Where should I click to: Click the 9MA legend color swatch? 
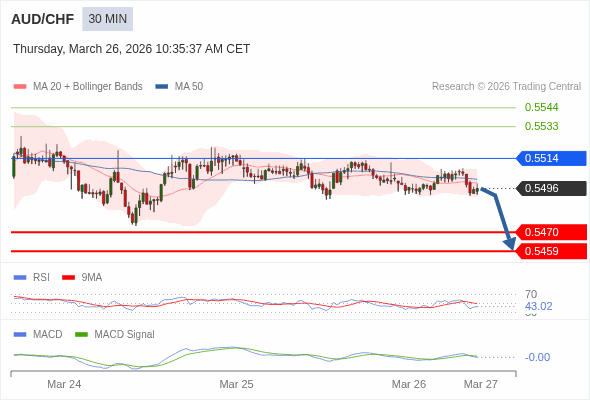(x=68, y=278)
